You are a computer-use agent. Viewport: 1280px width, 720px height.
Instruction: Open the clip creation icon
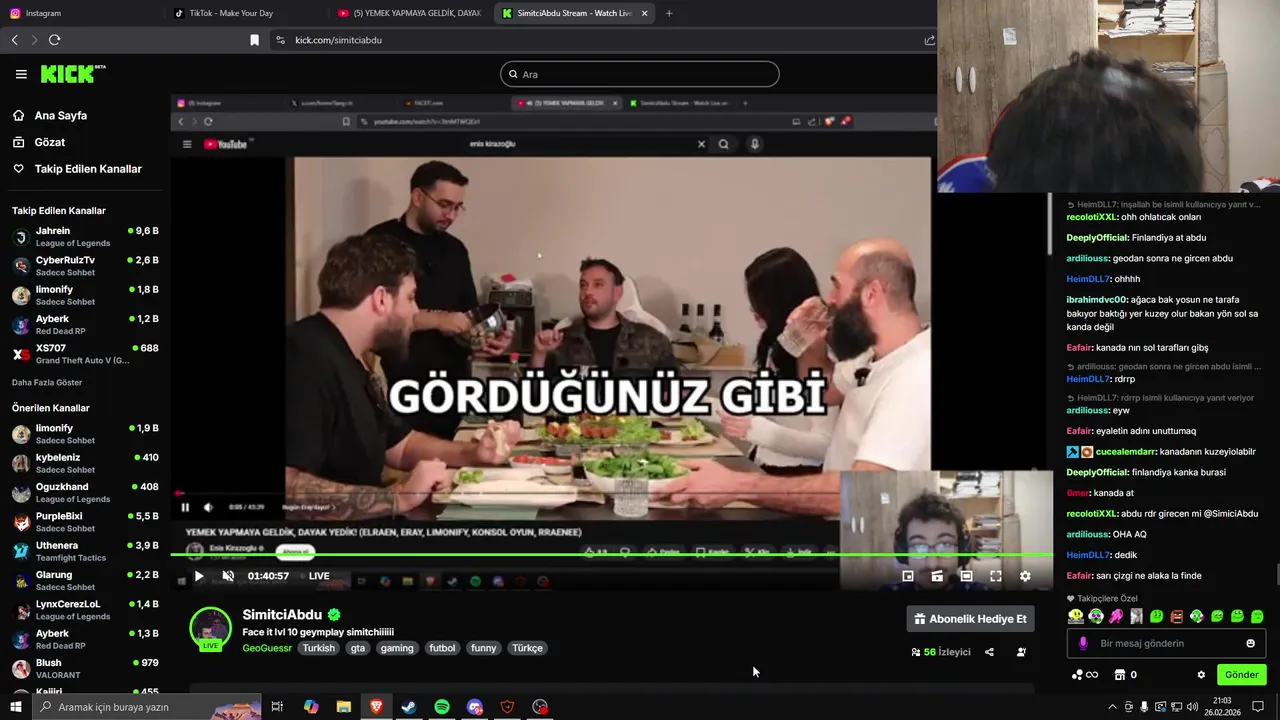pos(937,576)
